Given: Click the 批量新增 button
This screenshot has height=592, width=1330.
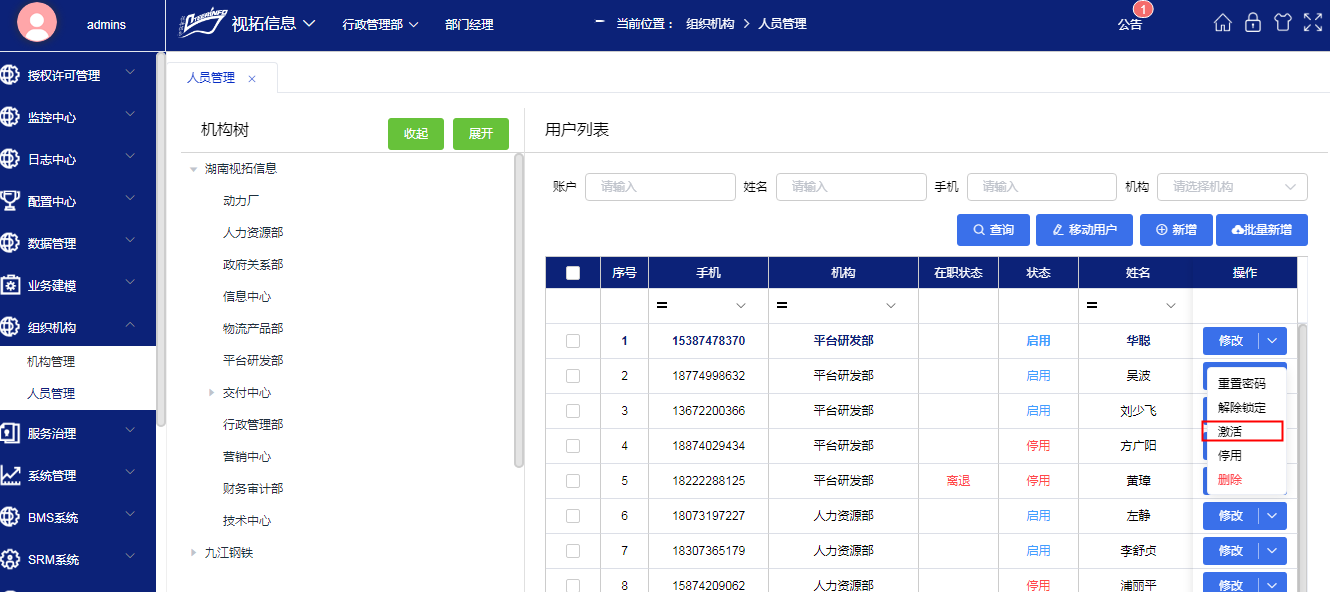Looking at the screenshot, I should coord(1262,230).
